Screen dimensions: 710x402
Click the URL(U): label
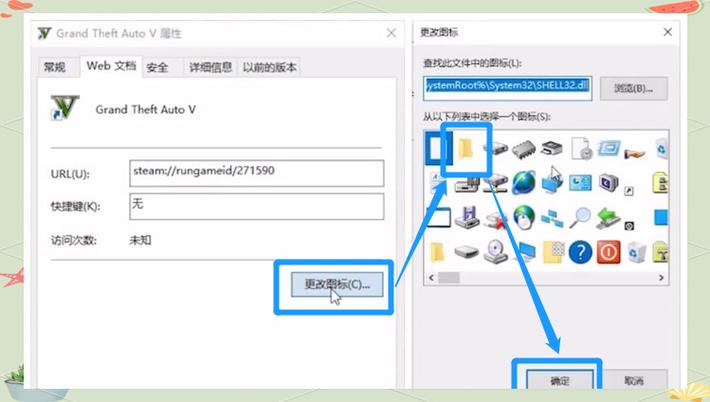[x=70, y=174]
